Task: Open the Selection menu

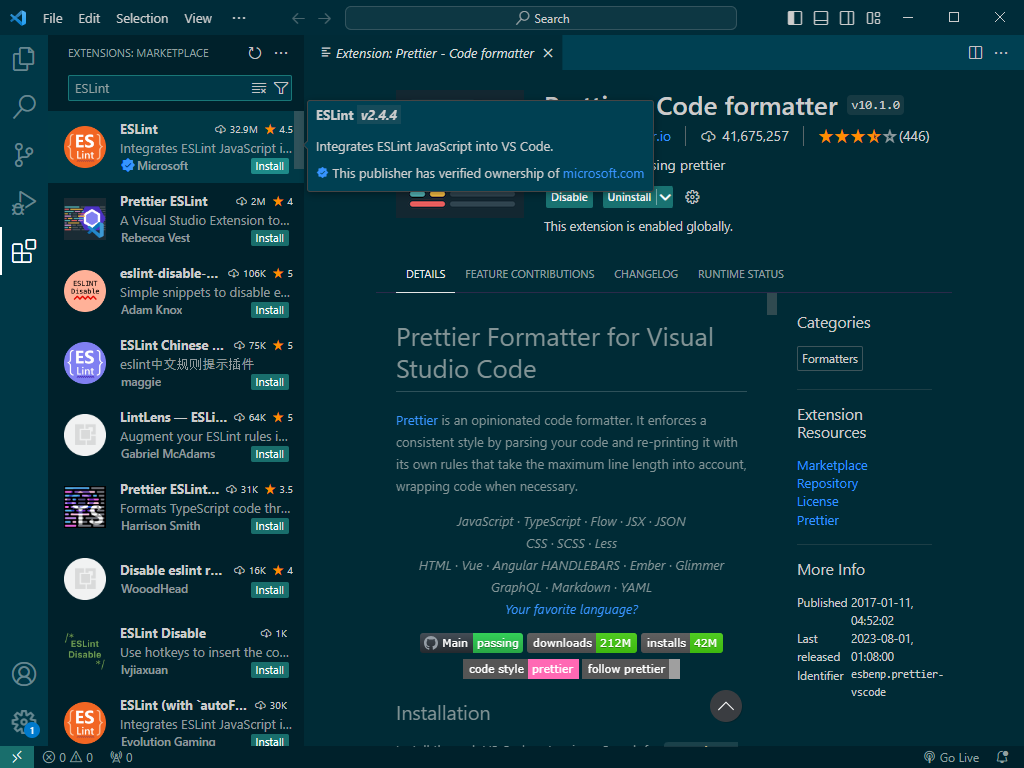Action: [142, 18]
